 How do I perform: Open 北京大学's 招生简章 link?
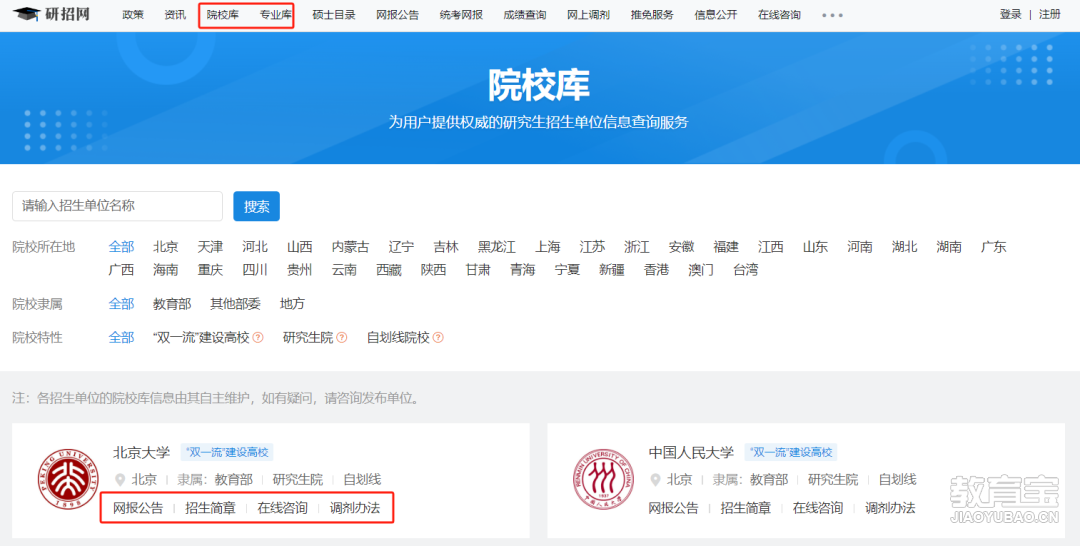point(210,508)
